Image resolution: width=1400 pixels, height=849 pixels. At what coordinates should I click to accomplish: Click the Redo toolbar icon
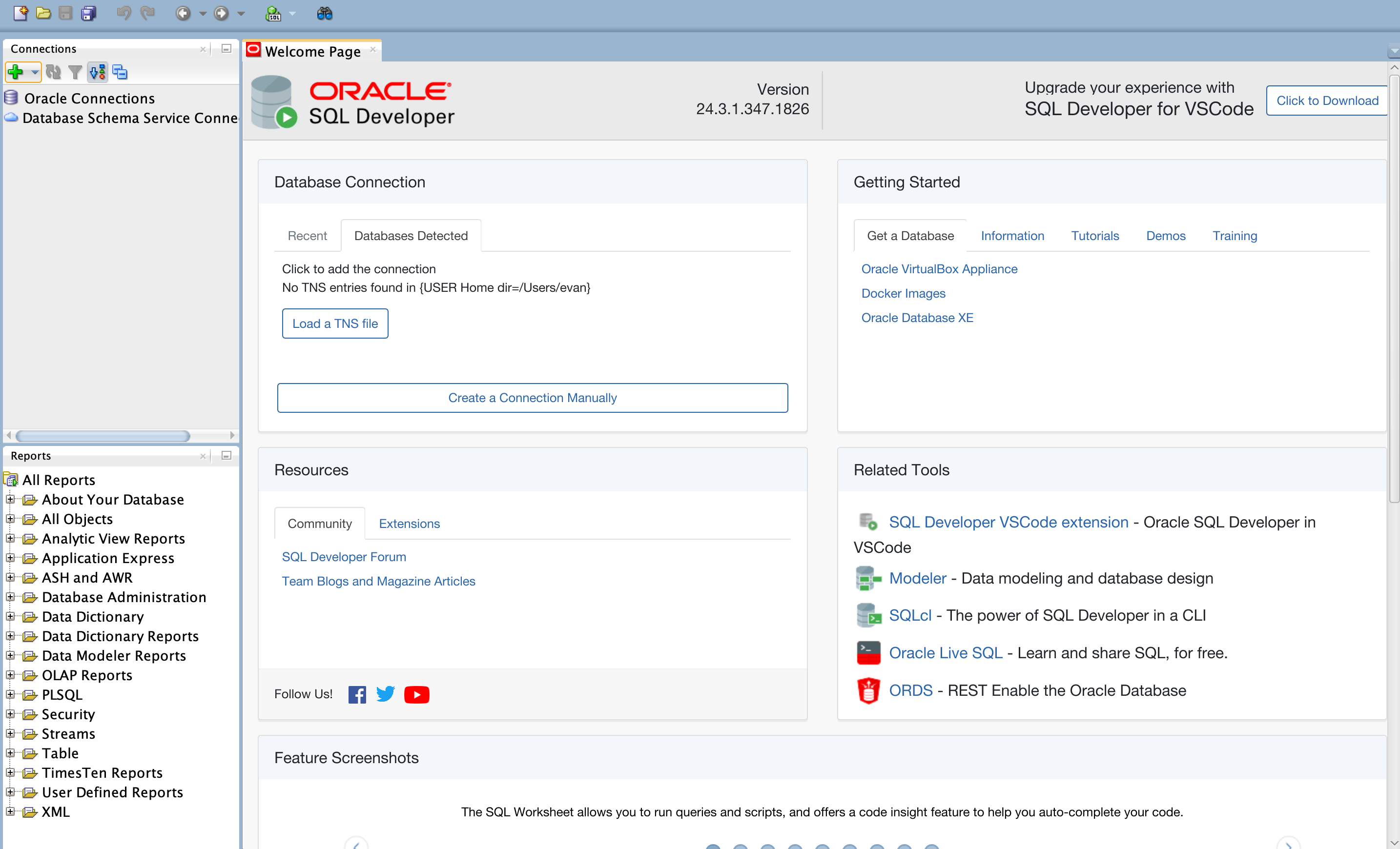coord(147,13)
